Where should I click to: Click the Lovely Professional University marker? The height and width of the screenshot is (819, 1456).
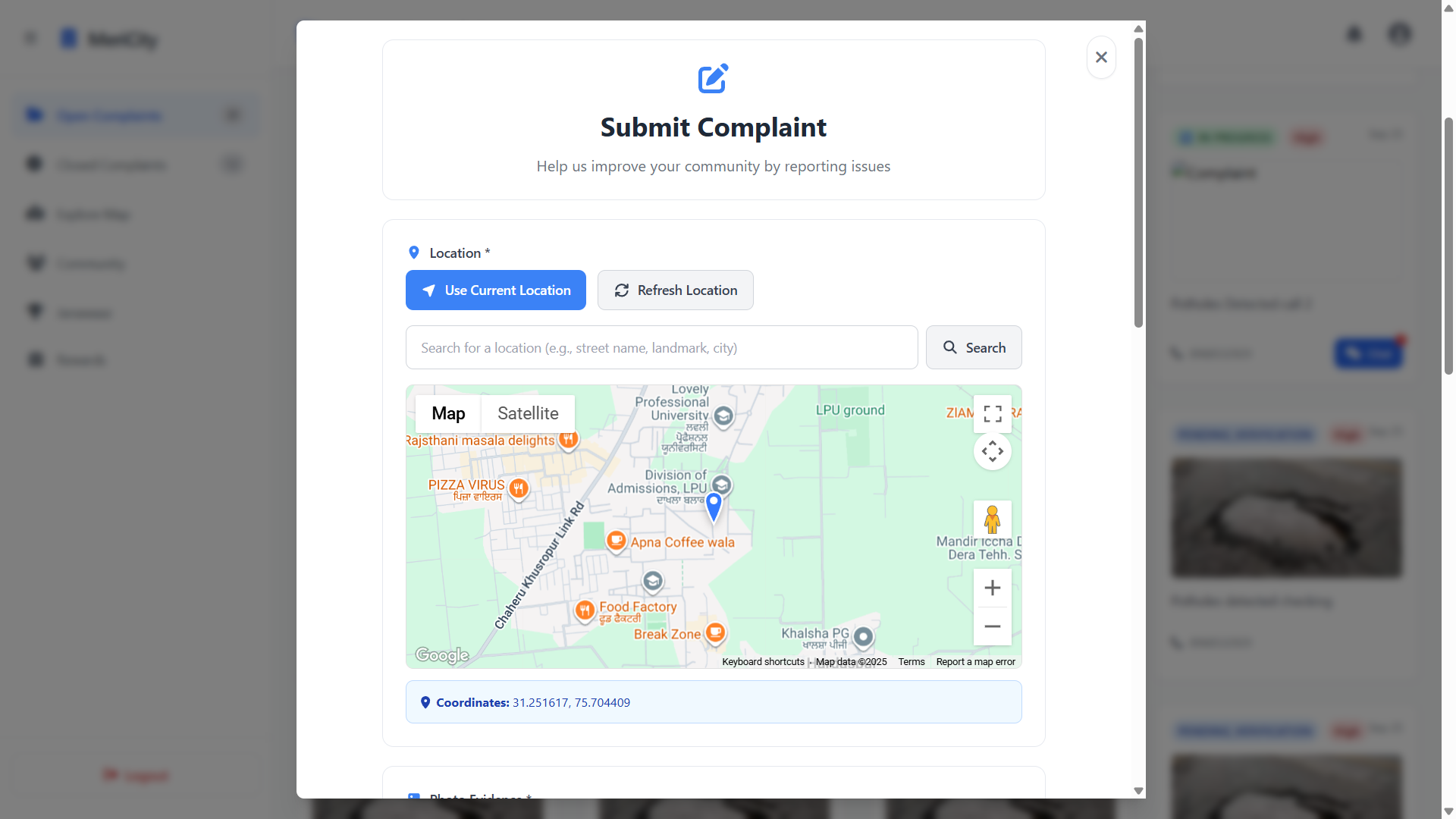click(723, 416)
